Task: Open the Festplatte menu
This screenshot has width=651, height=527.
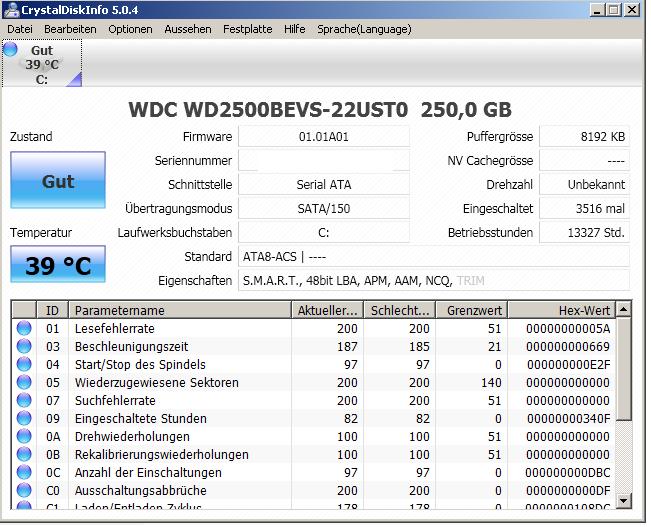Action: click(x=248, y=29)
